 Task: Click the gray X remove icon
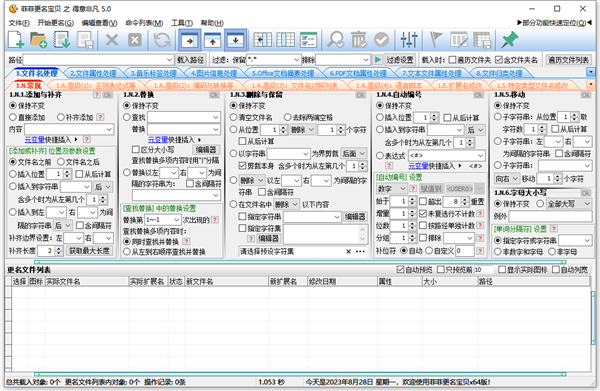pyautogui.click(x=112, y=40)
